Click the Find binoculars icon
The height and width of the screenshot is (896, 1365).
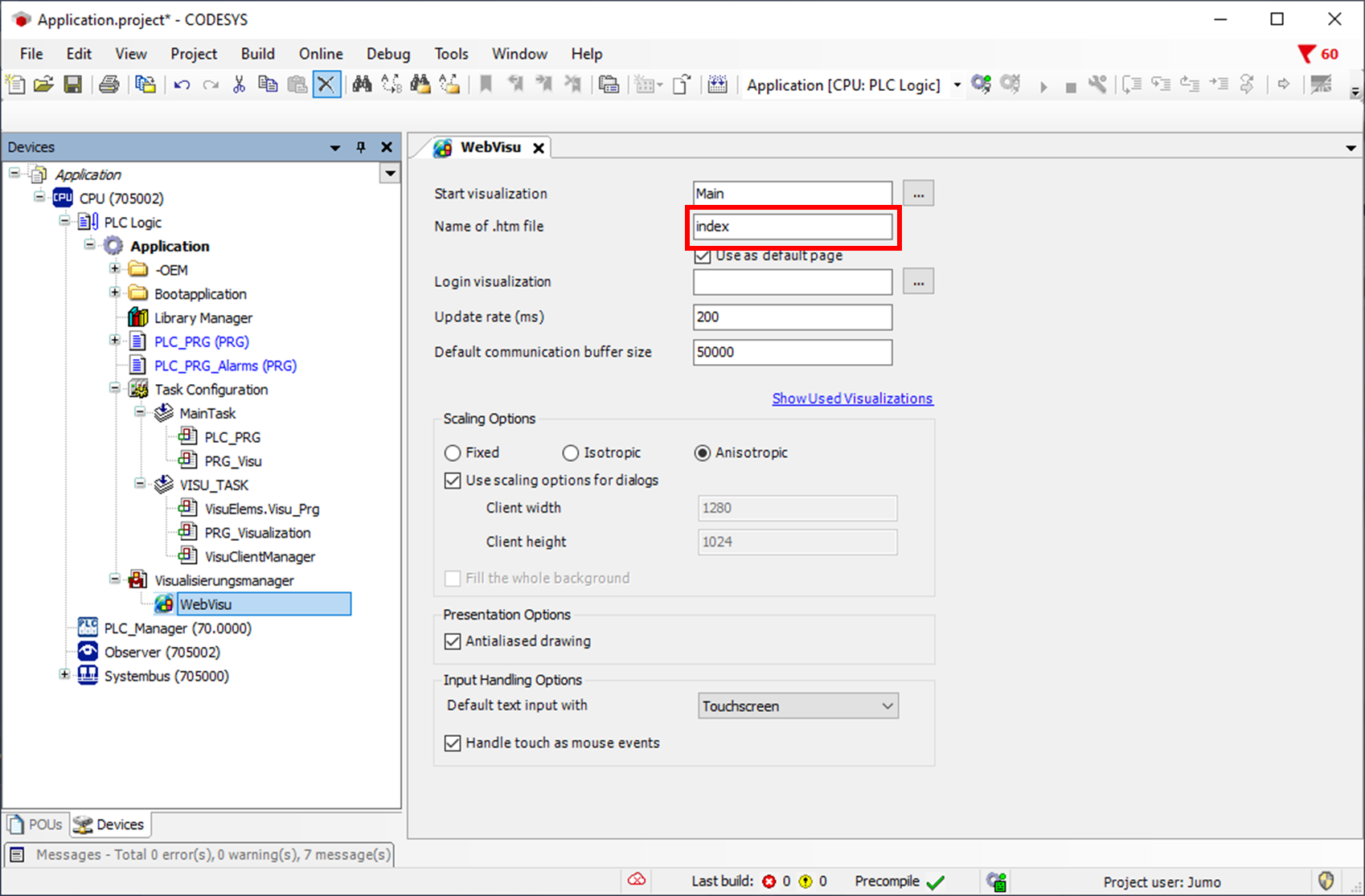pyautogui.click(x=362, y=84)
